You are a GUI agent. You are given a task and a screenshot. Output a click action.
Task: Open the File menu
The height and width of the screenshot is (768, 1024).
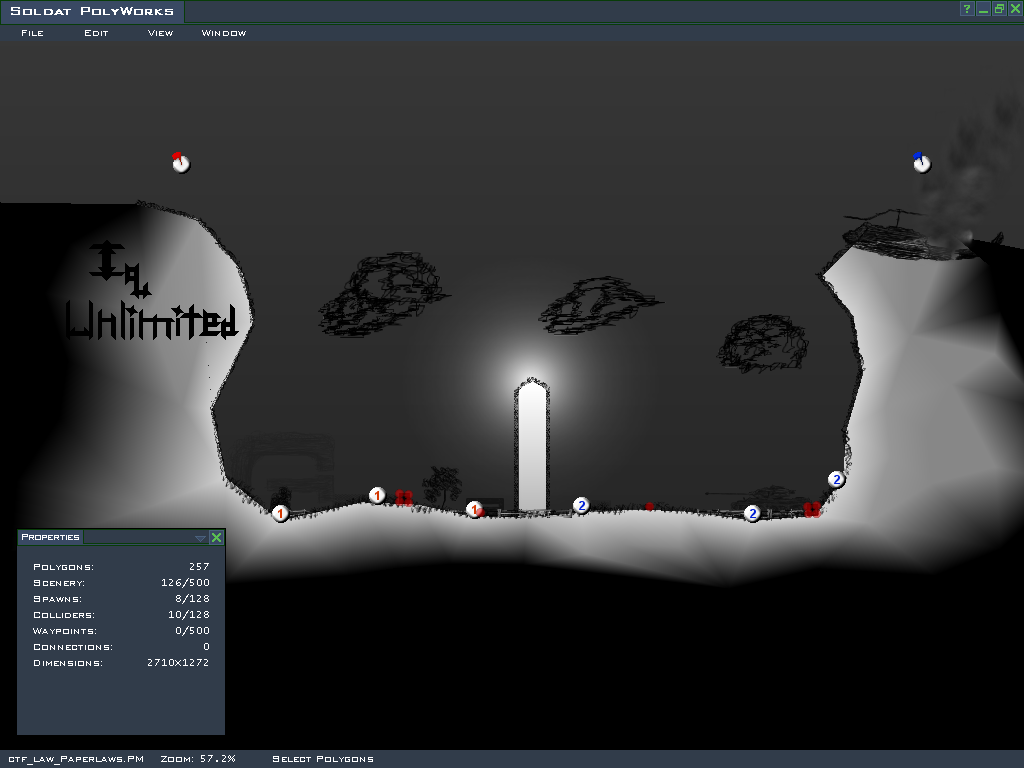[32, 33]
